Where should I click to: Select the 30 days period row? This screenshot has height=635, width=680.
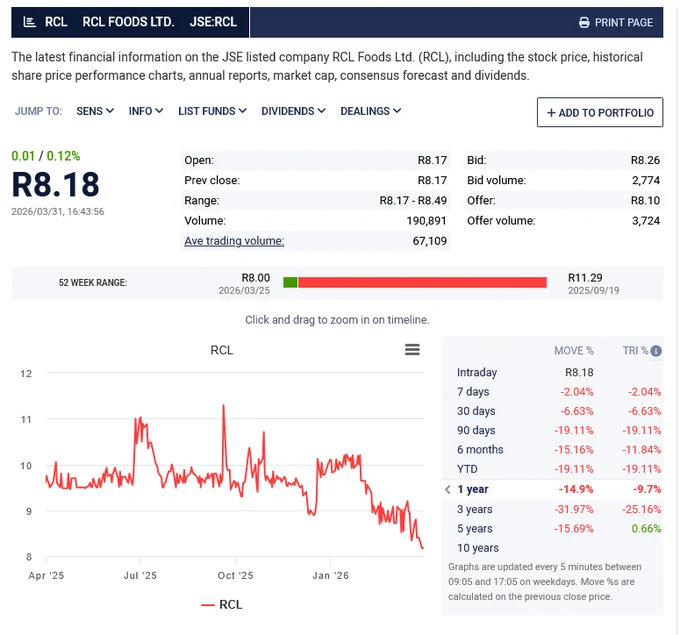tap(553, 411)
